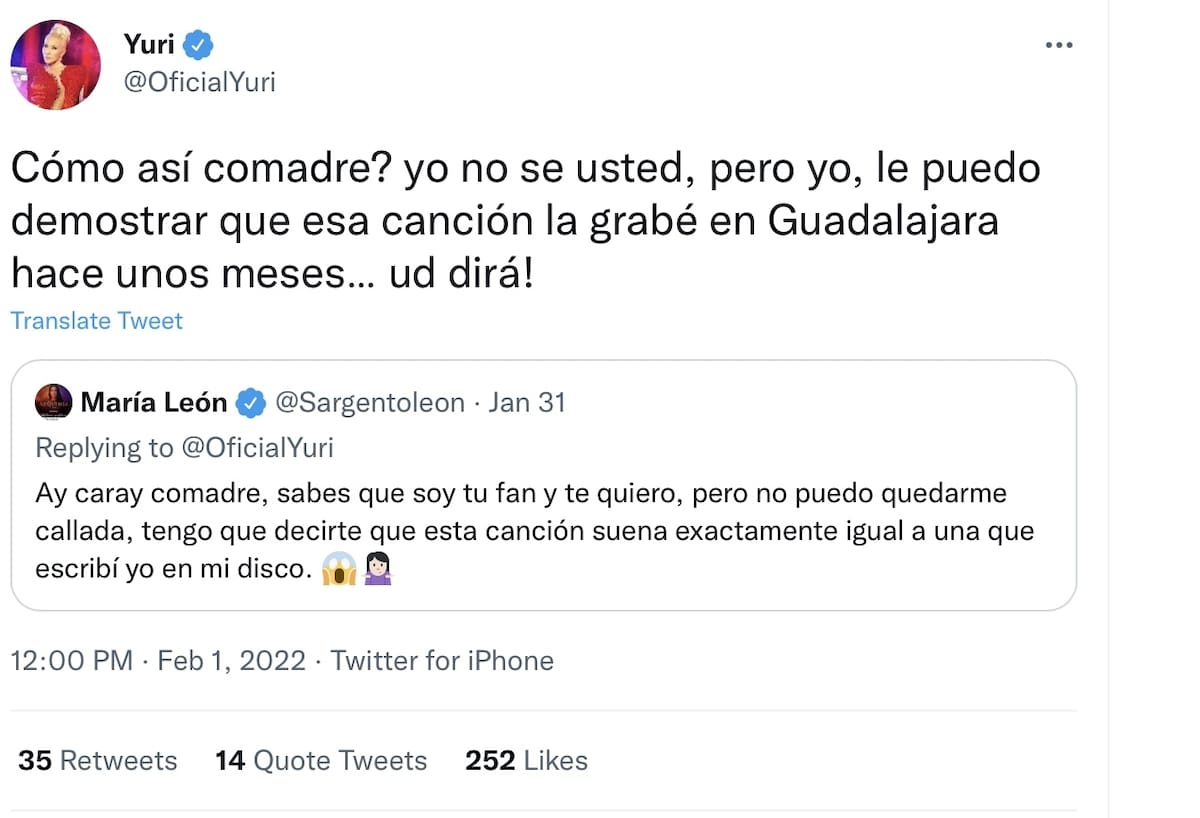Click Yuri's verified badge icon
This screenshot has height=818, width=1200.
point(199,45)
